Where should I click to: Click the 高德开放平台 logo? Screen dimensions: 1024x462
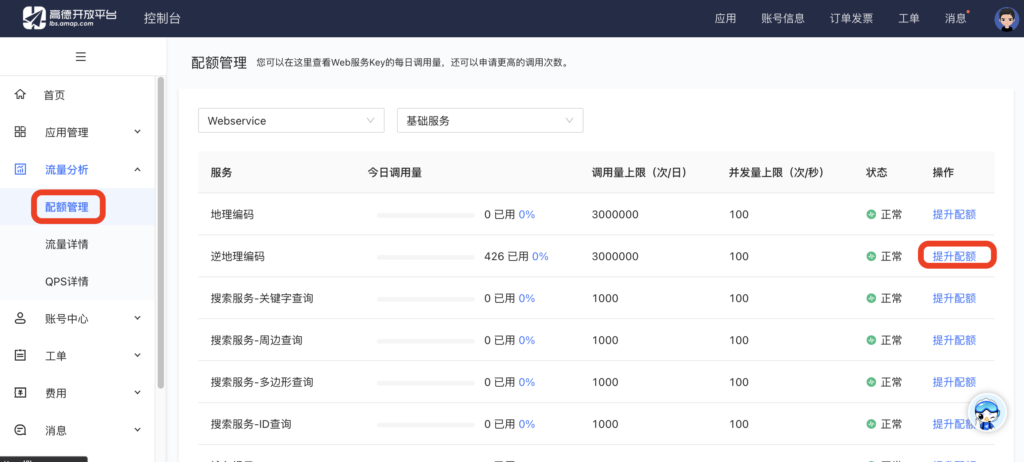(x=72, y=17)
